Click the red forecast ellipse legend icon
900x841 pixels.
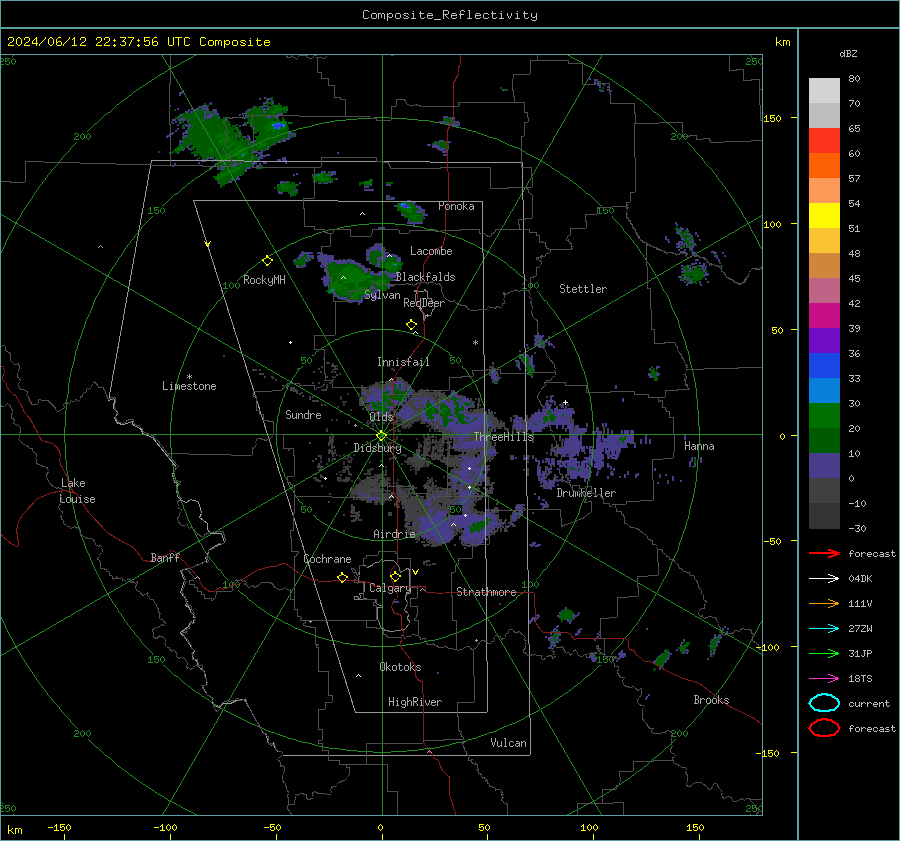coord(824,728)
